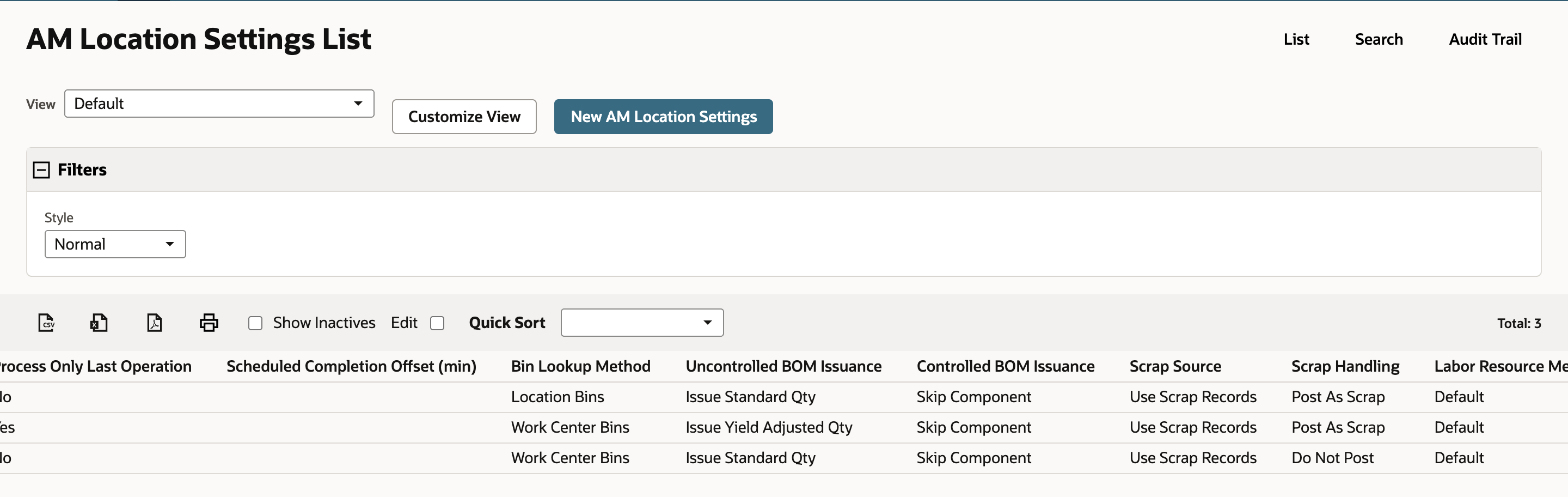Screen dimensions: 1568x497
Task: Sort by Scrap Handling column header
Action: (1345, 366)
